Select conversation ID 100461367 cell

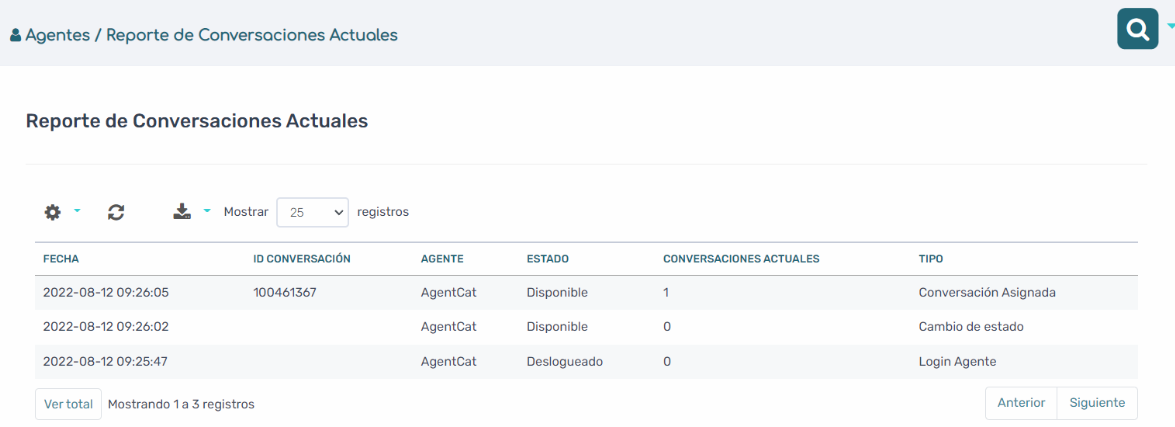click(285, 293)
